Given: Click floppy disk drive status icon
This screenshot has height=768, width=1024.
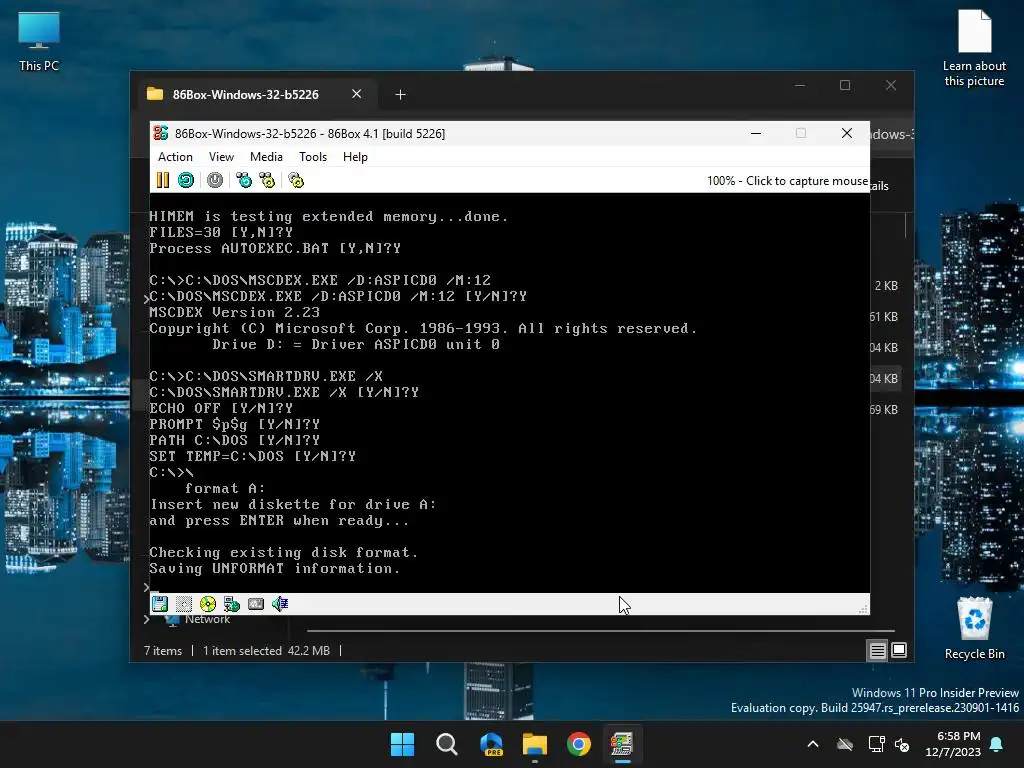Looking at the screenshot, I should (x=160, y=604).
